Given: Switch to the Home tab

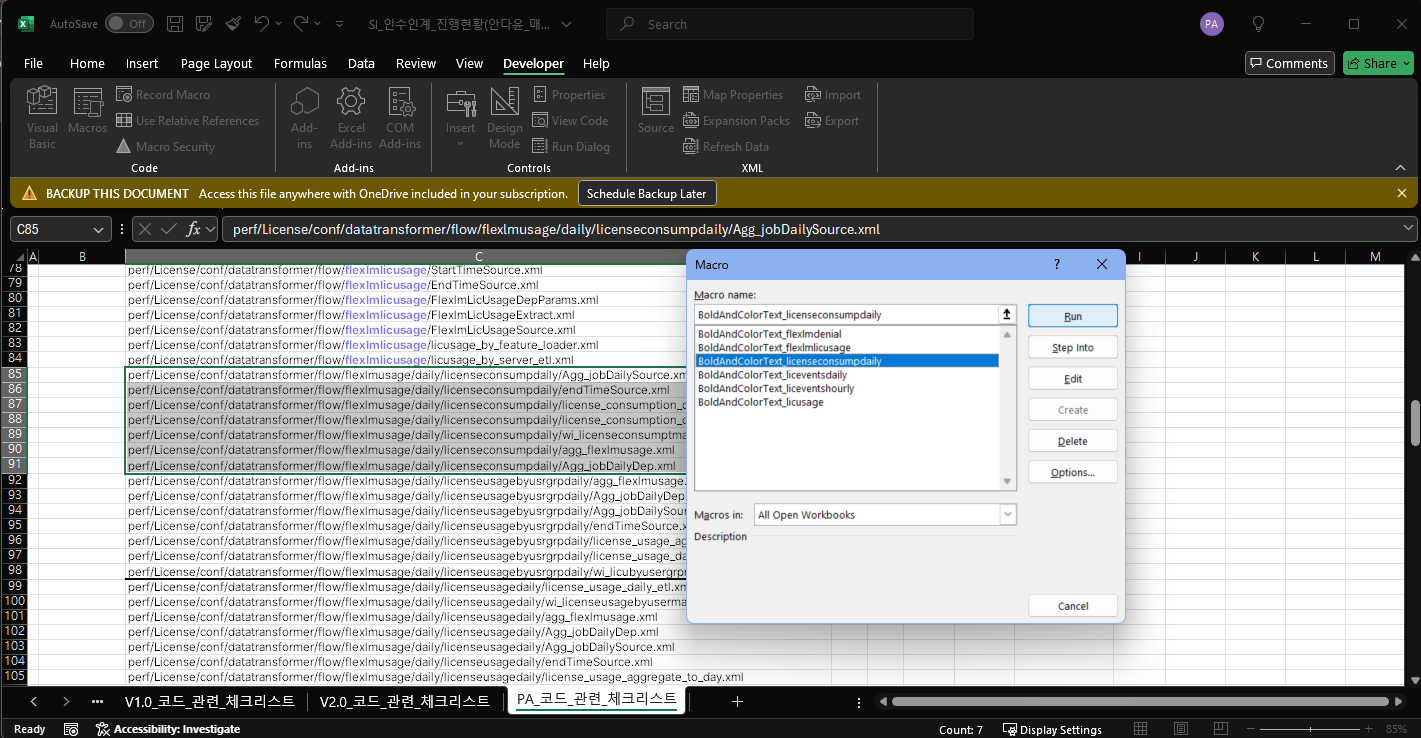Looking at the screenshot, I should tap(87, 63).
